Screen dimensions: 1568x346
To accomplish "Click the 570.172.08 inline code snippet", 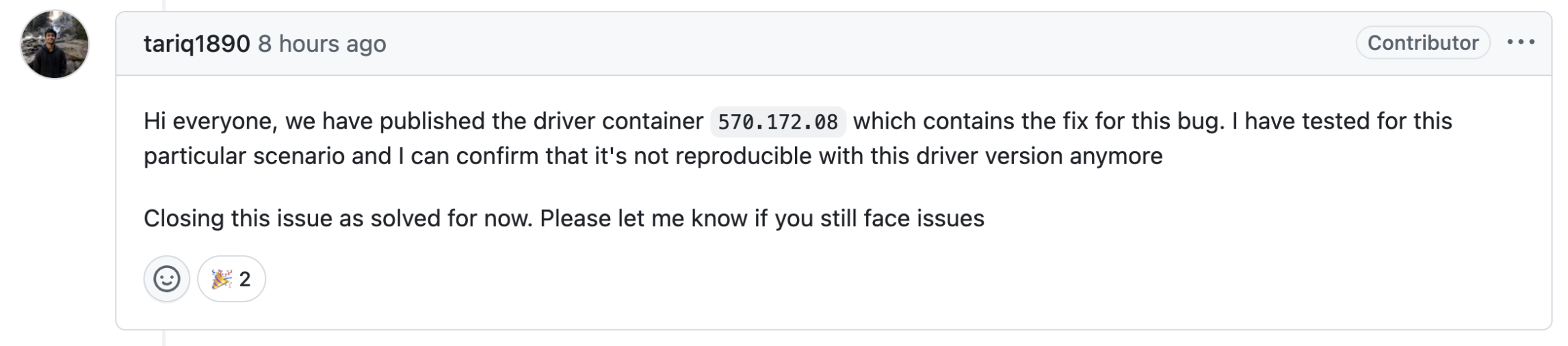I will pyautogui.click(x=778, y=122).
